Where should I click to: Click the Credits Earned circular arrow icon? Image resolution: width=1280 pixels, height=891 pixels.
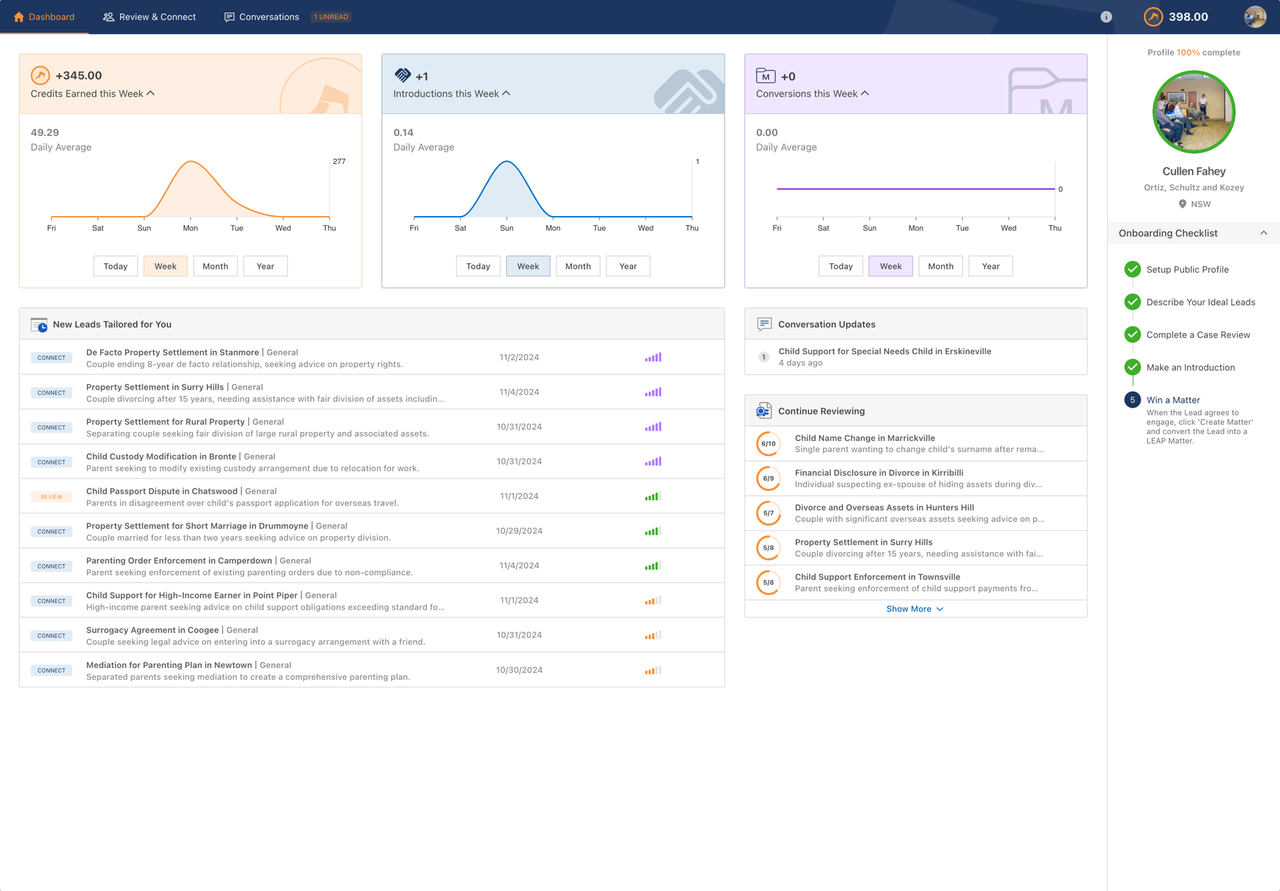click(x=40, y=75)
